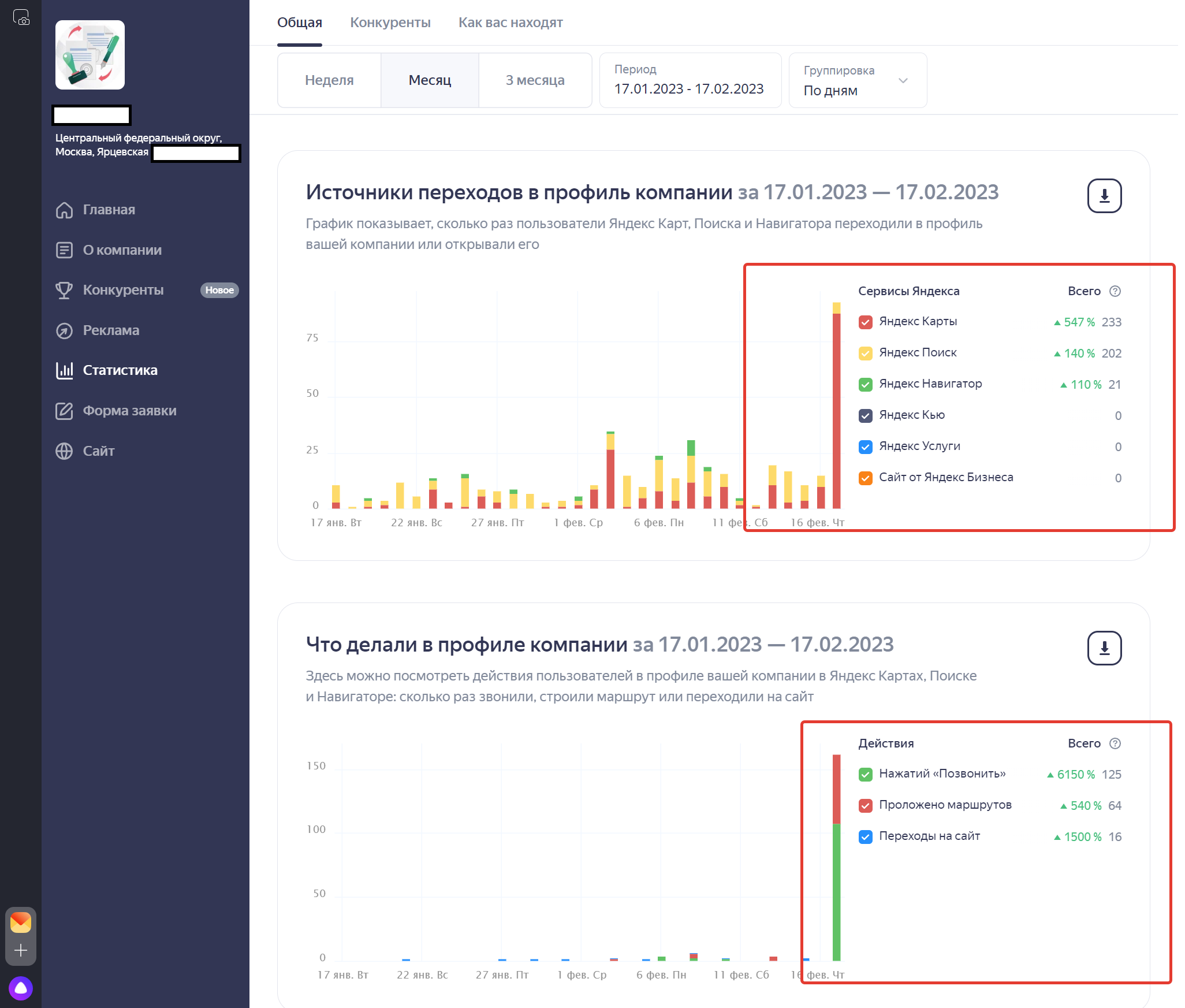Image resolution: width=1185 pixels, height=1008 pixels.
Task: Disable the Нажатий «Позвонить» checkbox
Action: [865, 774]
